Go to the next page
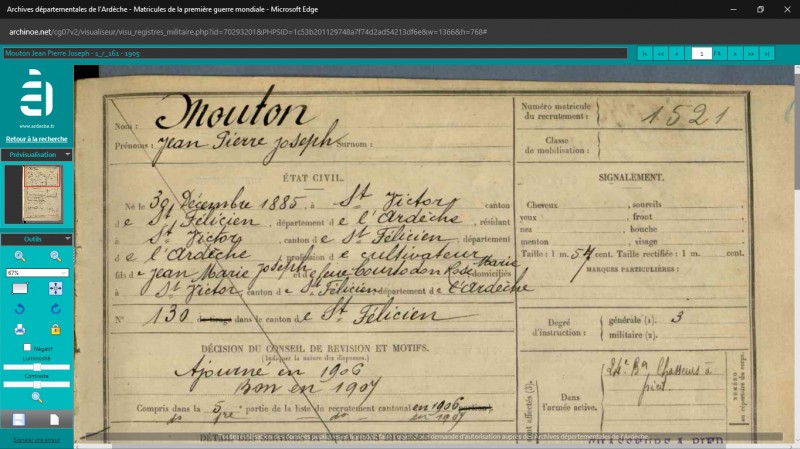Viewport: 800px width, 449px height. coord(735,54)
